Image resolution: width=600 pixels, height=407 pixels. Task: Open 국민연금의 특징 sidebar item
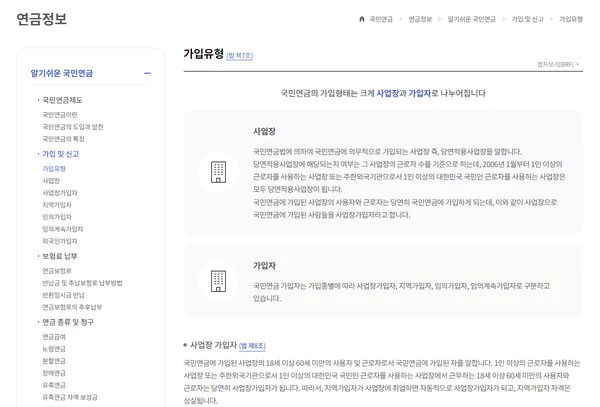63,139
